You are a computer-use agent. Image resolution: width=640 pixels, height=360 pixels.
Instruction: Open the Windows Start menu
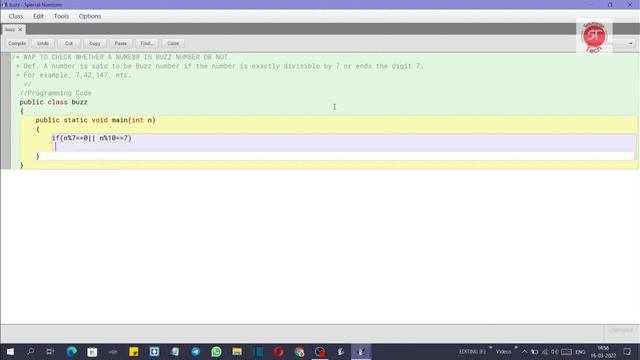pos(10,351)
